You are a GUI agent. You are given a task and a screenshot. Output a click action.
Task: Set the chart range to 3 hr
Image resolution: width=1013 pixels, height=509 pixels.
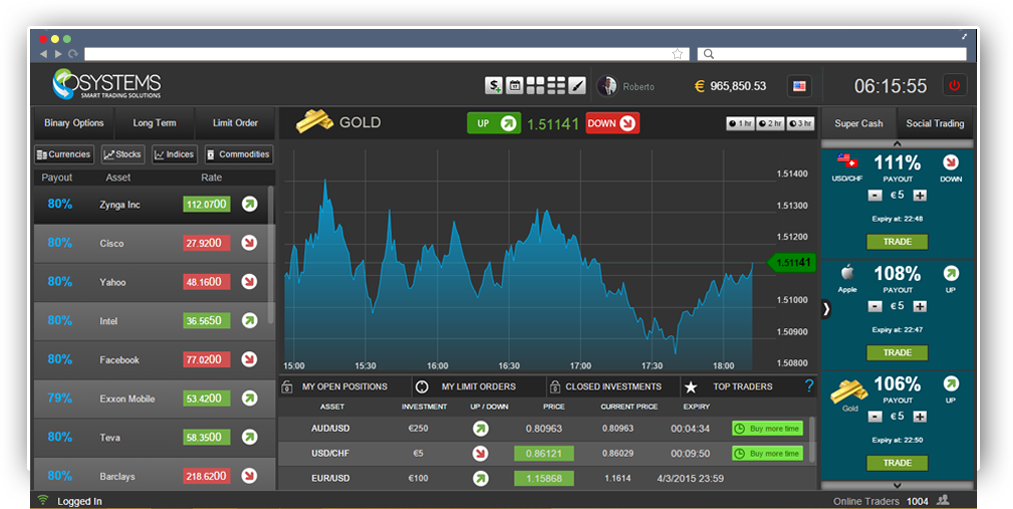(x=800, y=123)
